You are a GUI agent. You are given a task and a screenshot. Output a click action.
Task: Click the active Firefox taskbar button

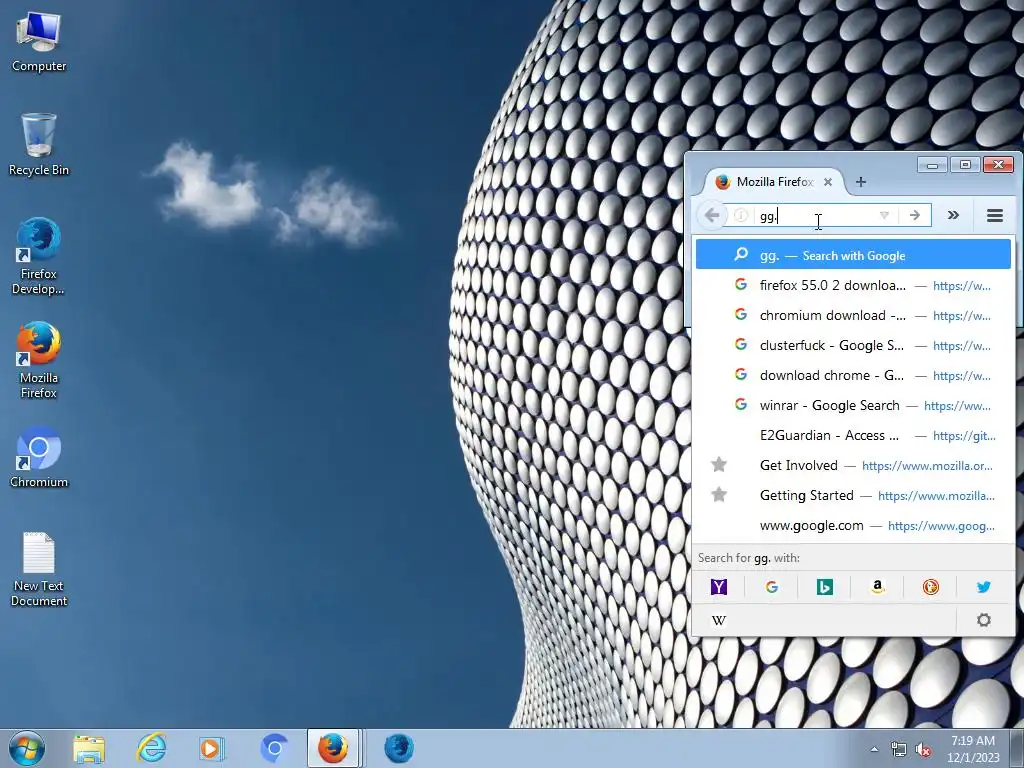333,748
